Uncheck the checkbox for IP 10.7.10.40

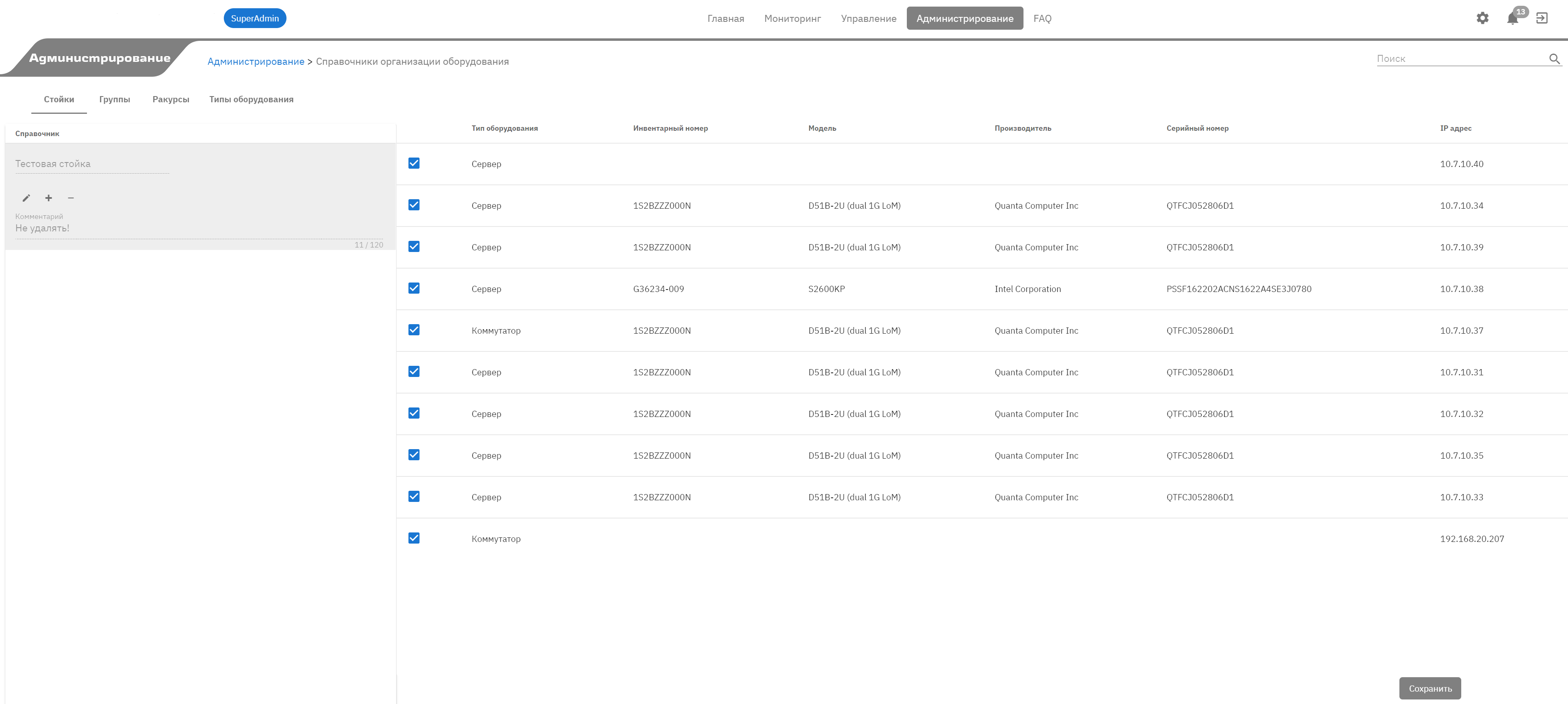pyautogui.click(x=414, y=163)
